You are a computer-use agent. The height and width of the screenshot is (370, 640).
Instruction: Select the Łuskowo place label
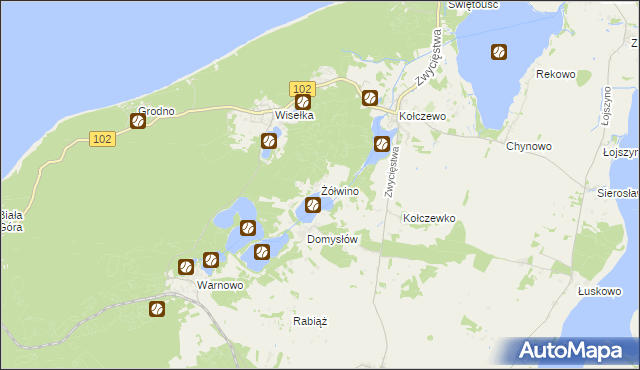tap(600, 291)
